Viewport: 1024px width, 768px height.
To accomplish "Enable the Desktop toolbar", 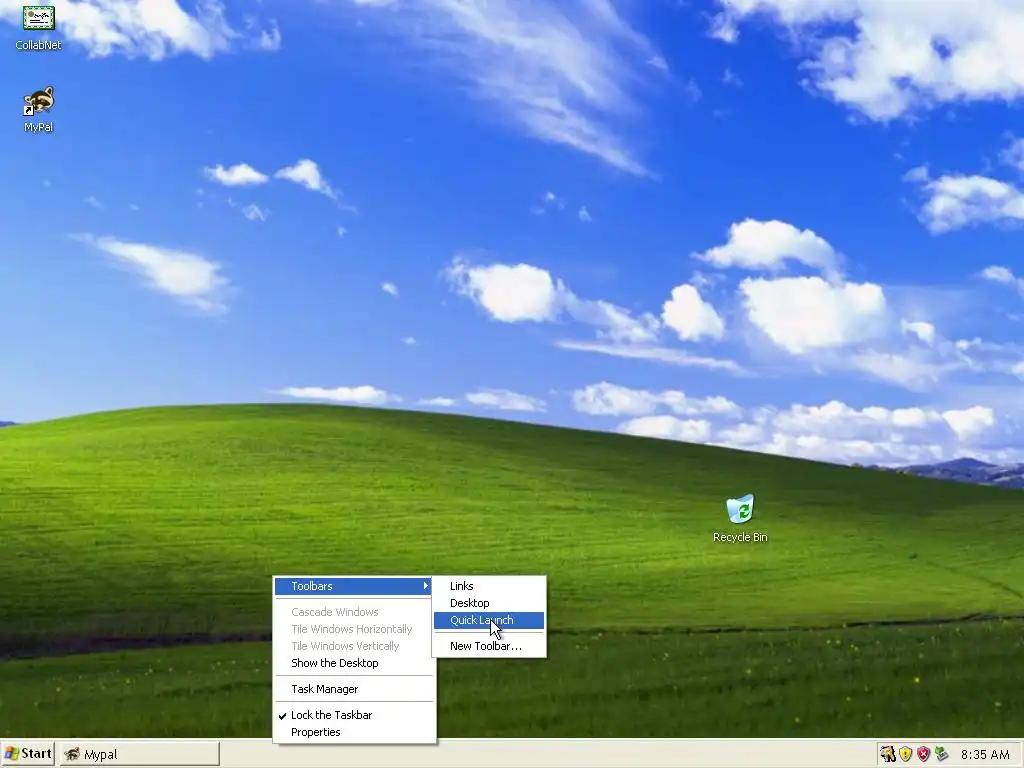I will point(488,603).
